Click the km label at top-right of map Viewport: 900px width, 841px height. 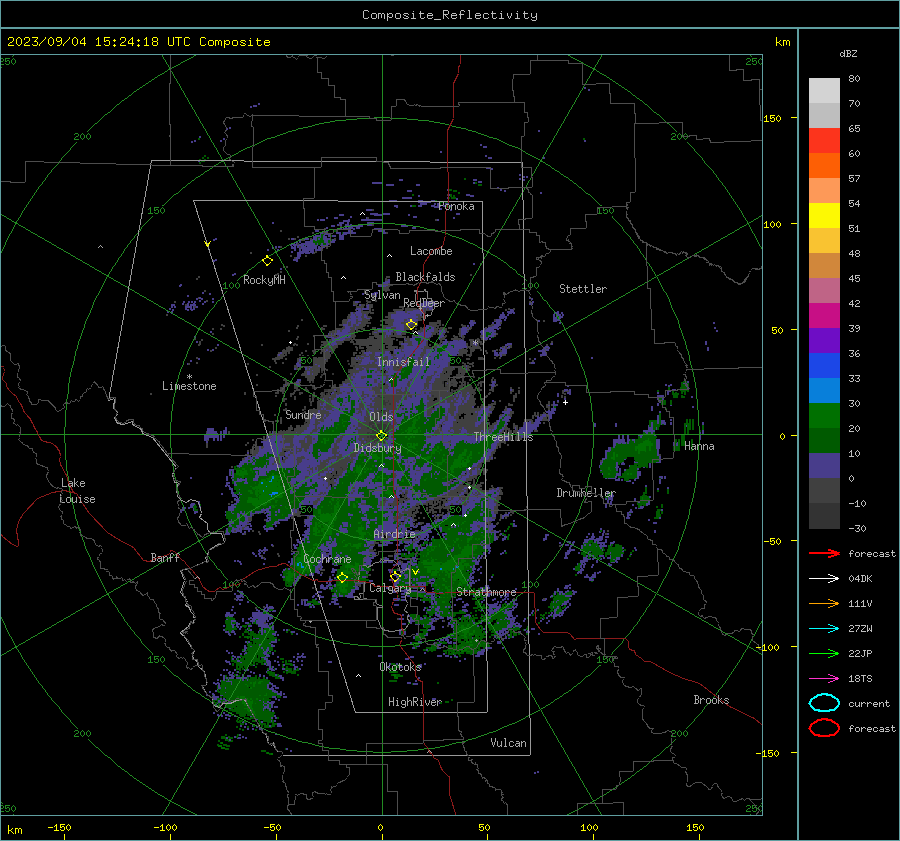782,42
